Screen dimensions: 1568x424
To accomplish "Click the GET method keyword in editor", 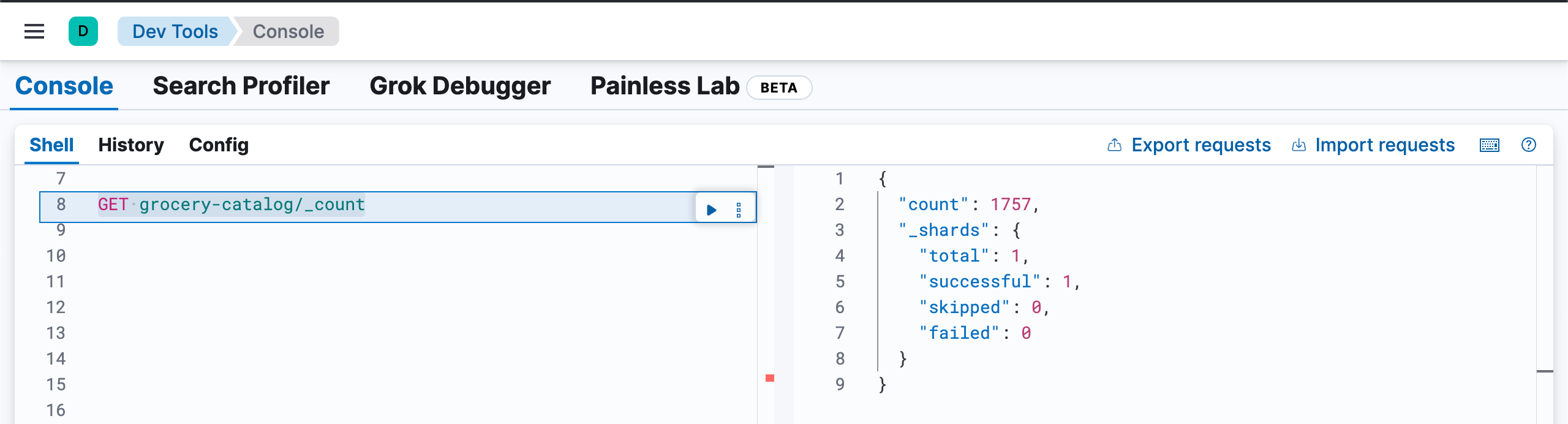I will [x=113, y=205].
